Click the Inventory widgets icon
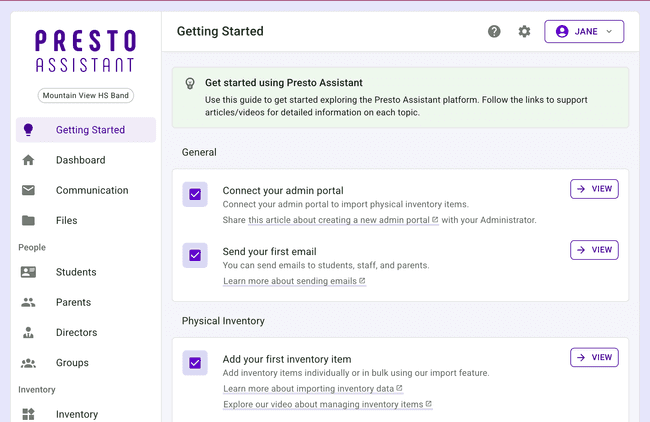Image resolution: width=650 pixels, height=422 pixels. (28, 414)
